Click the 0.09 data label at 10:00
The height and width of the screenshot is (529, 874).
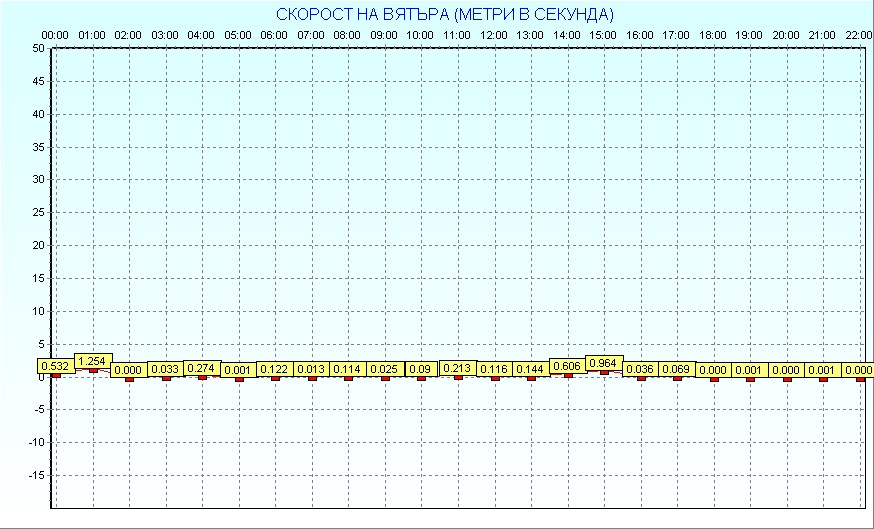421,370
